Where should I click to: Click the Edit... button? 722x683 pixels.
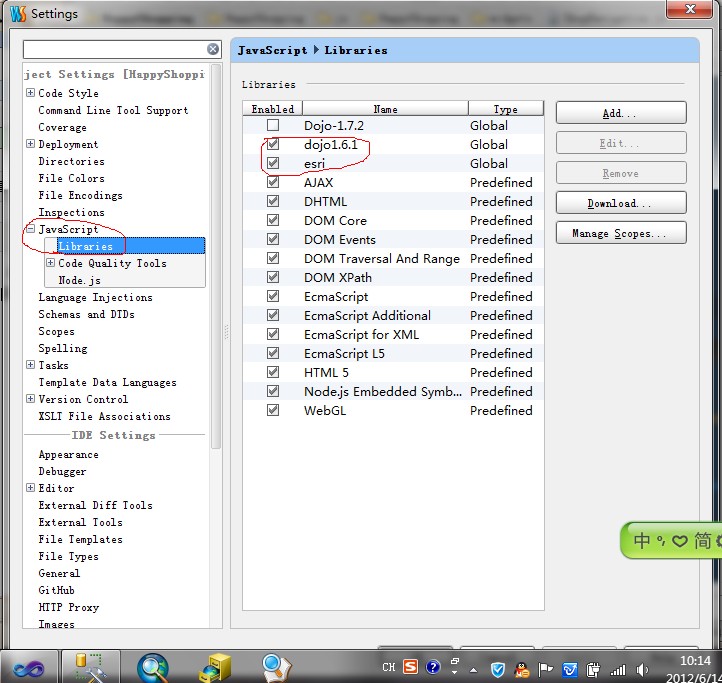[x=621, y=143]
